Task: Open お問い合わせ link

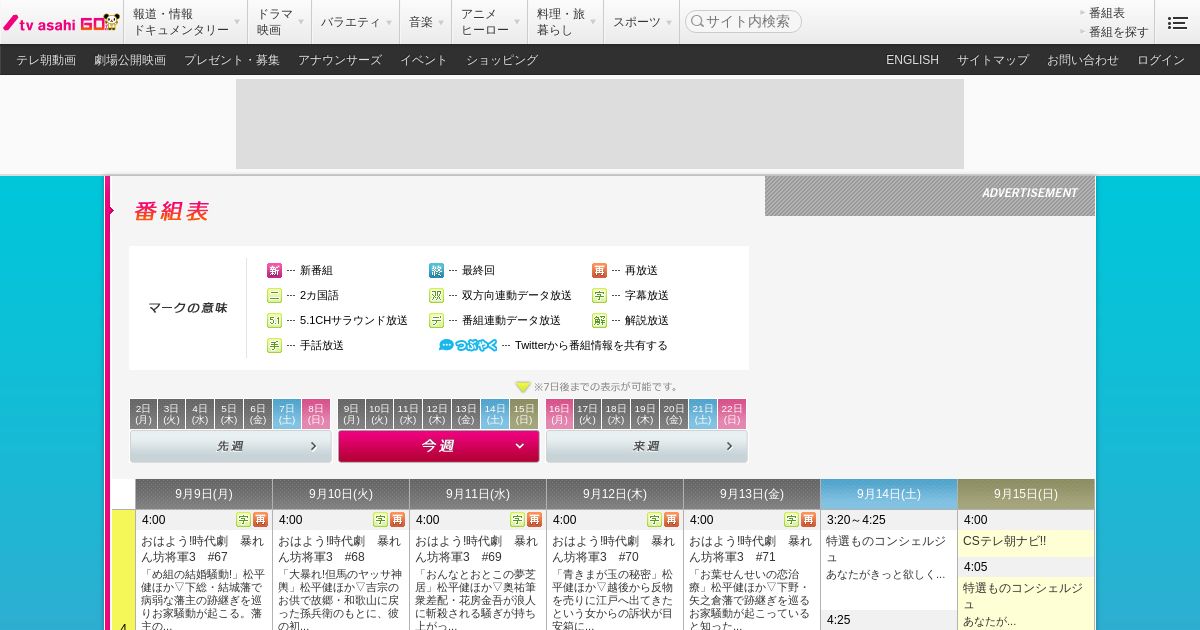Action: click(1083, 60)
